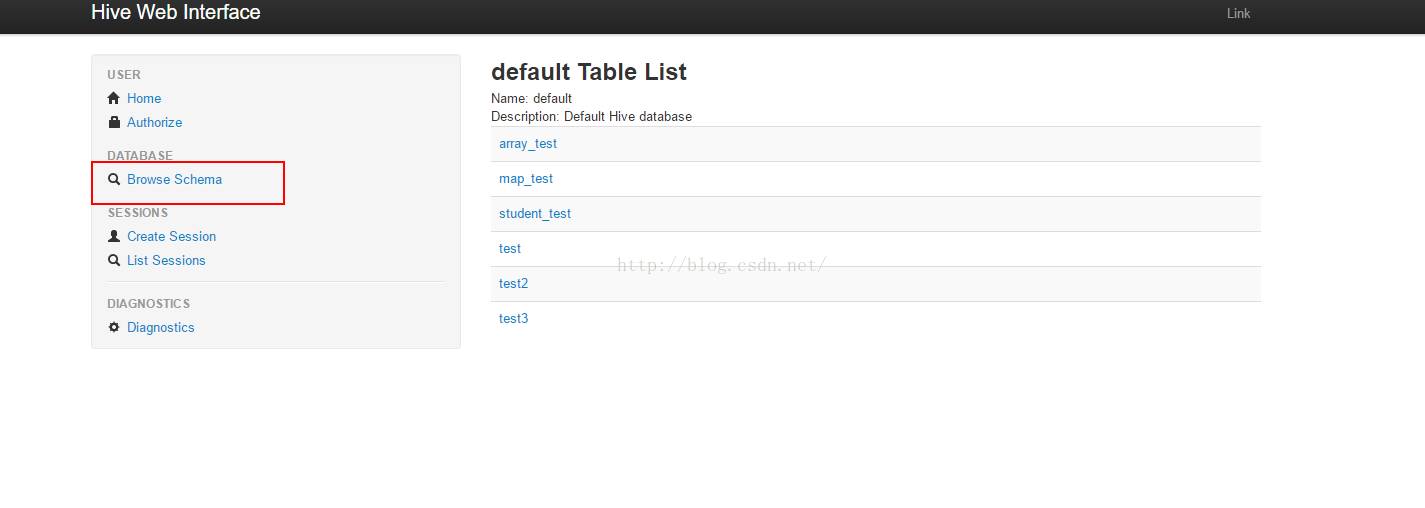Click the DIAGNOSTICS section header
Image resolution: width=1425 pixels, height=508 pixels.
coord(148,304)
